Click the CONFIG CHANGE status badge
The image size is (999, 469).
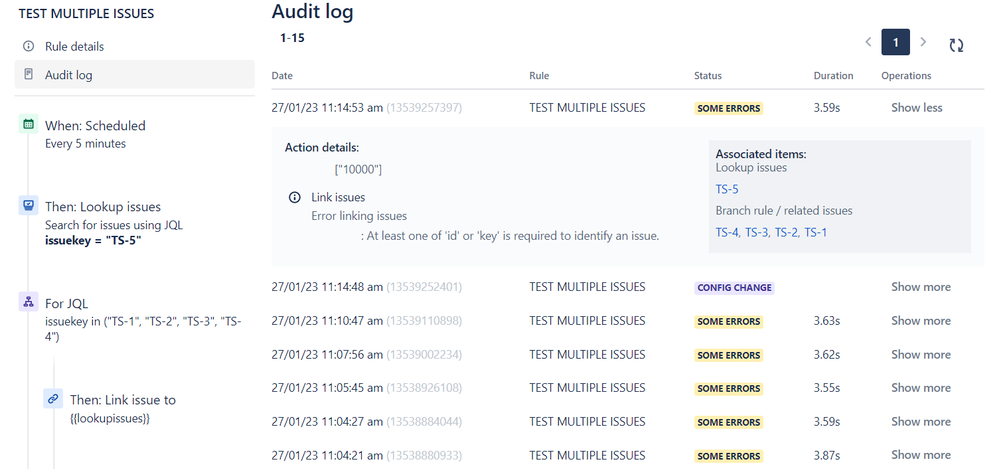pyautogui.click(x=734, y=287)
